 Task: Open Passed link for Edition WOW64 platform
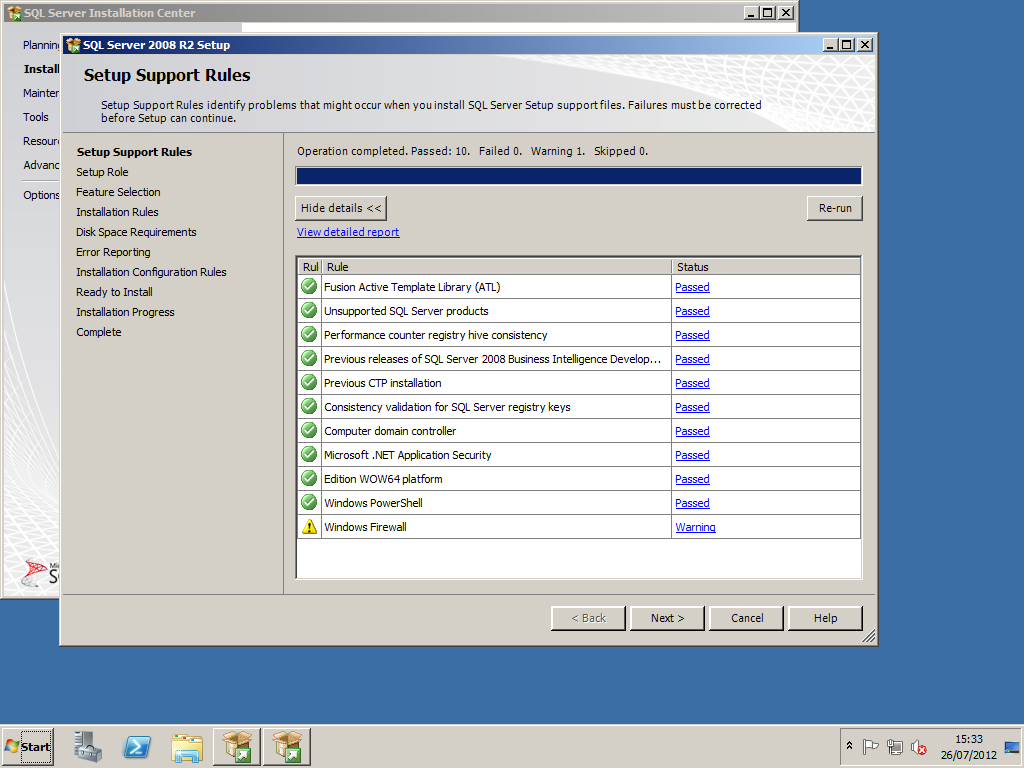pyautogui.click(x=692, y=479)
